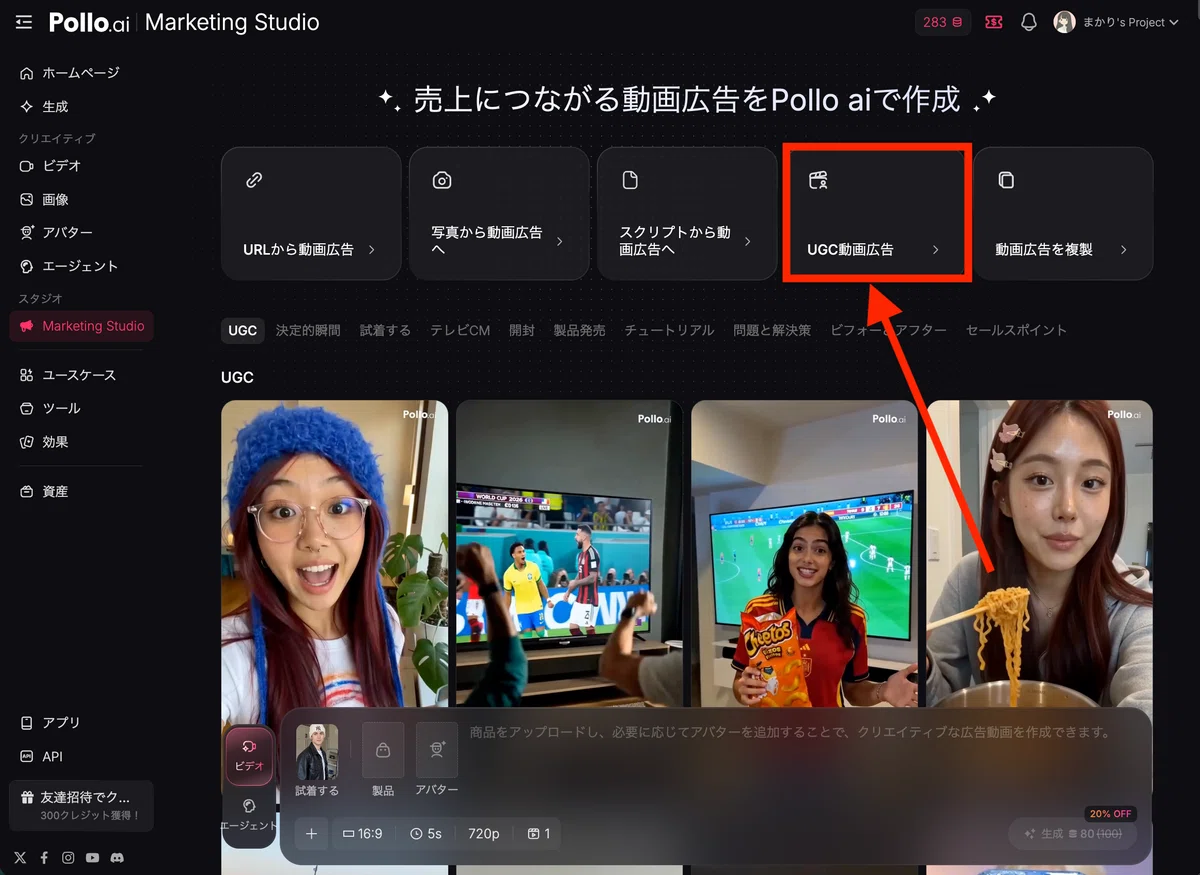This screenshot has width=1200, height=875.
Task: Open the YouTube social icon
Action: [92, 857]
